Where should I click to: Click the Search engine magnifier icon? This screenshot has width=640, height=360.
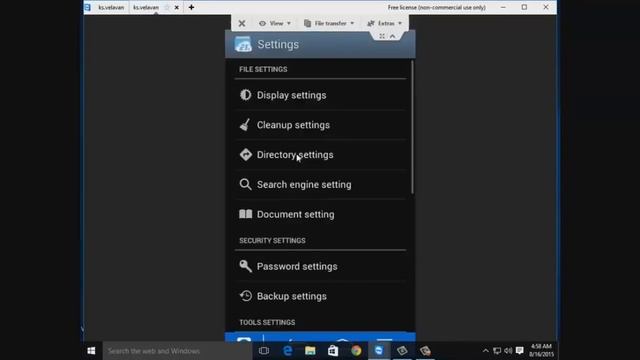coord(245,184)
